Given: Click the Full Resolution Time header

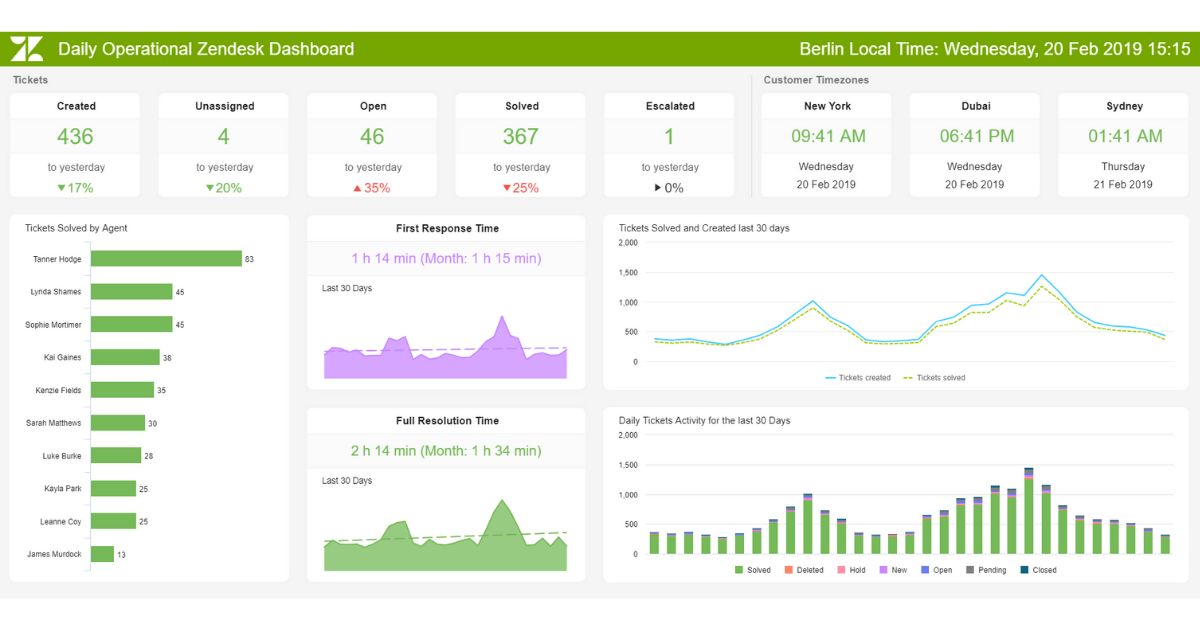Looking at the screenshot, I should point(446,421).
